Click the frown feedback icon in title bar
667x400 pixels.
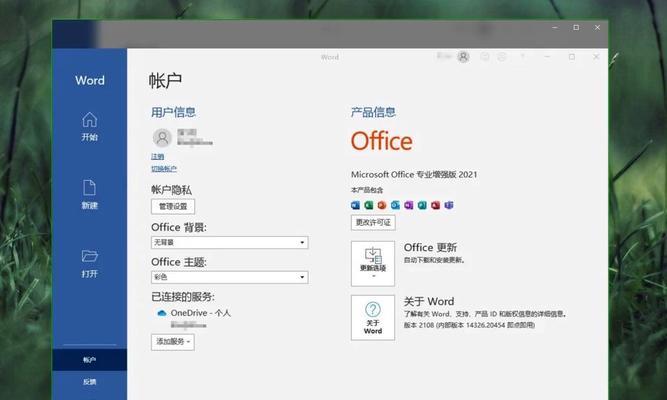pos(502,57)
